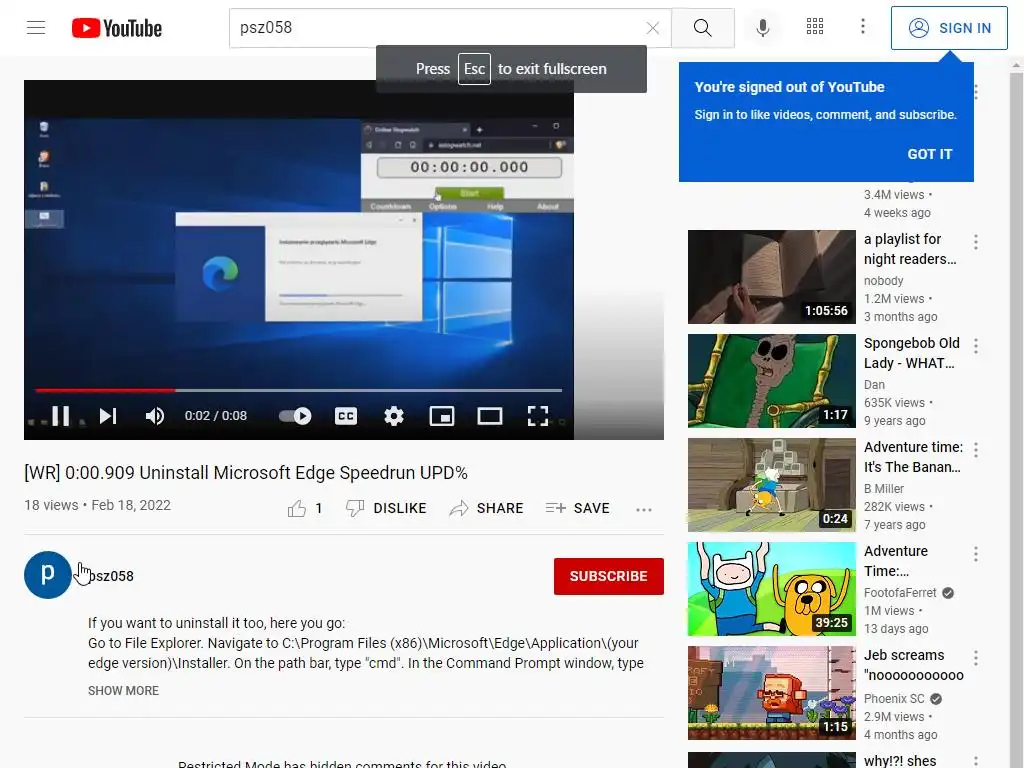Click the title 'Spongebob Old Lady - WHAT…'
This screenshot has height=768, width=1024.
click(912, 353)
